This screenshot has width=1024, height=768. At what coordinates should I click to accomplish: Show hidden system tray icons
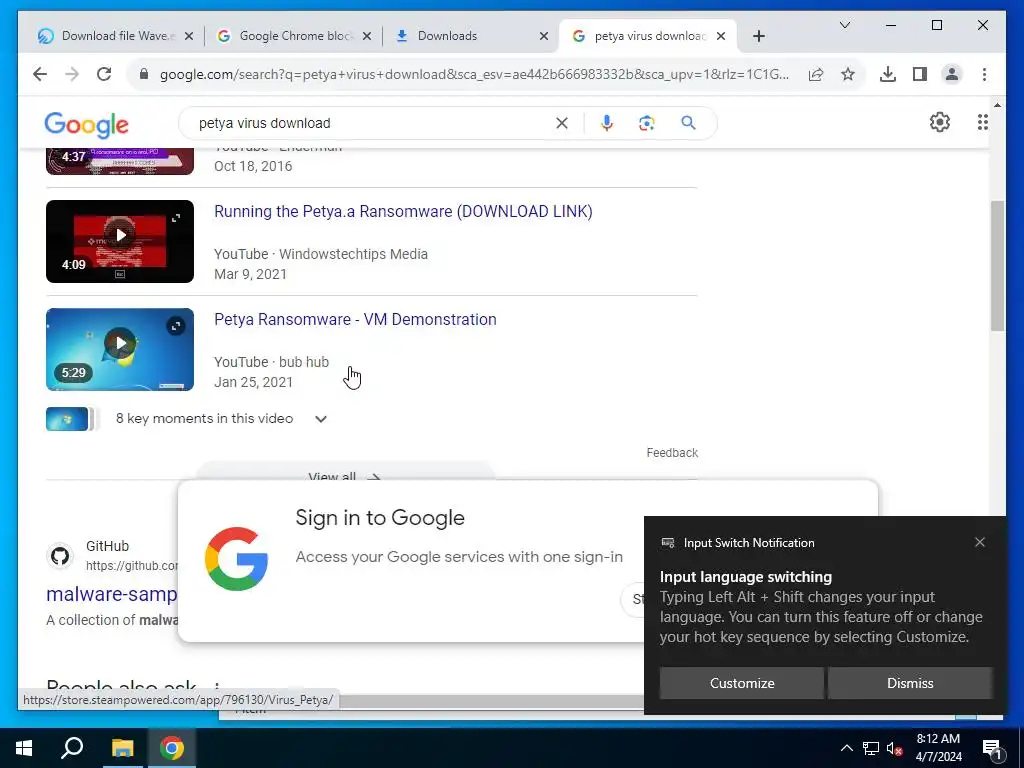click(x=846, y=748)
